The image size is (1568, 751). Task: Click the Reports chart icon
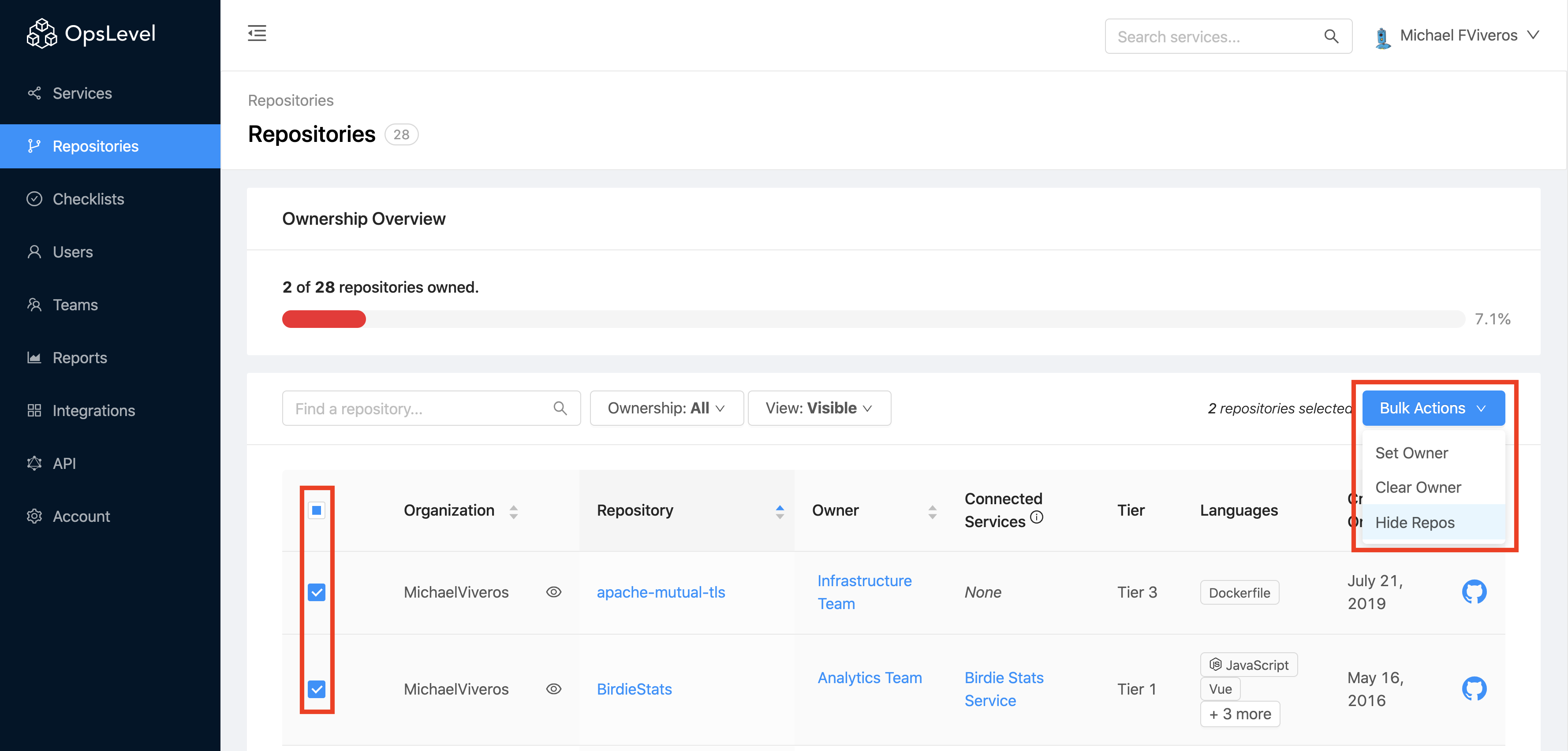click(x=34, y=358)
